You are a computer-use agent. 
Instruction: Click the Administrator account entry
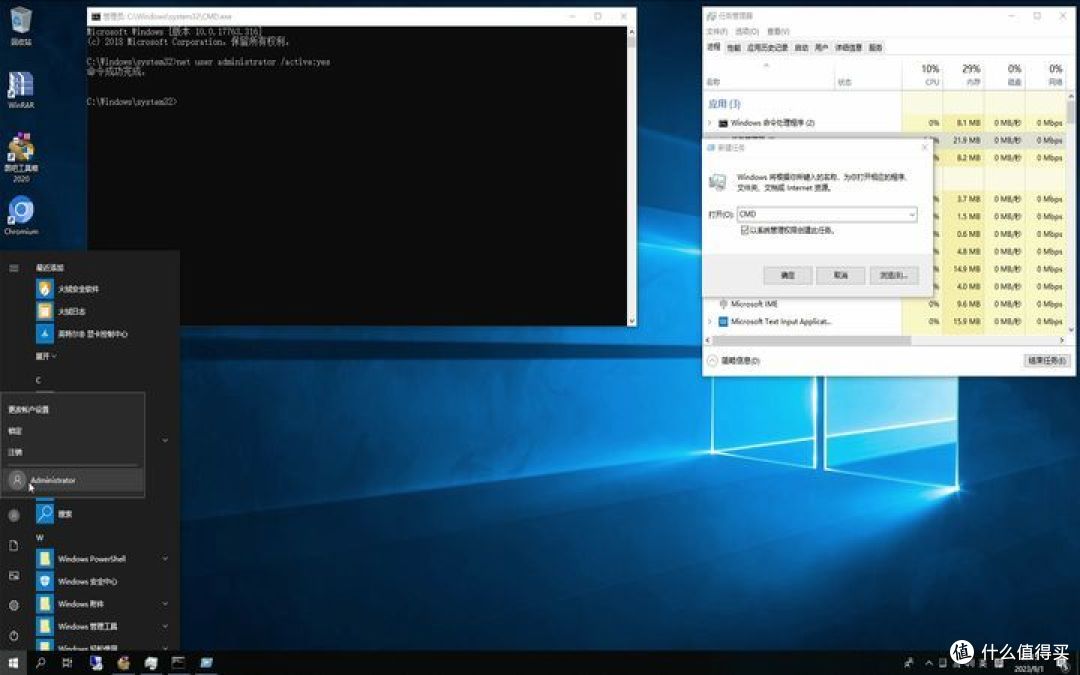72,480
